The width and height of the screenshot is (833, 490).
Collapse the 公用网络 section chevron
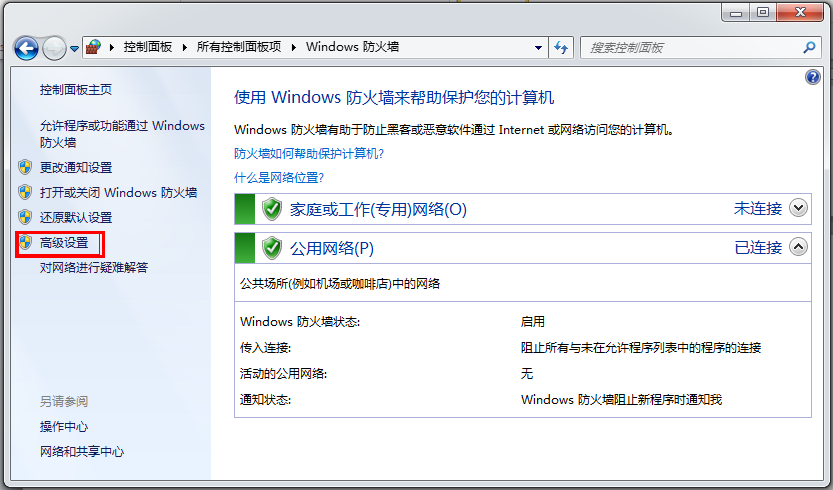[x=798, y=247]
